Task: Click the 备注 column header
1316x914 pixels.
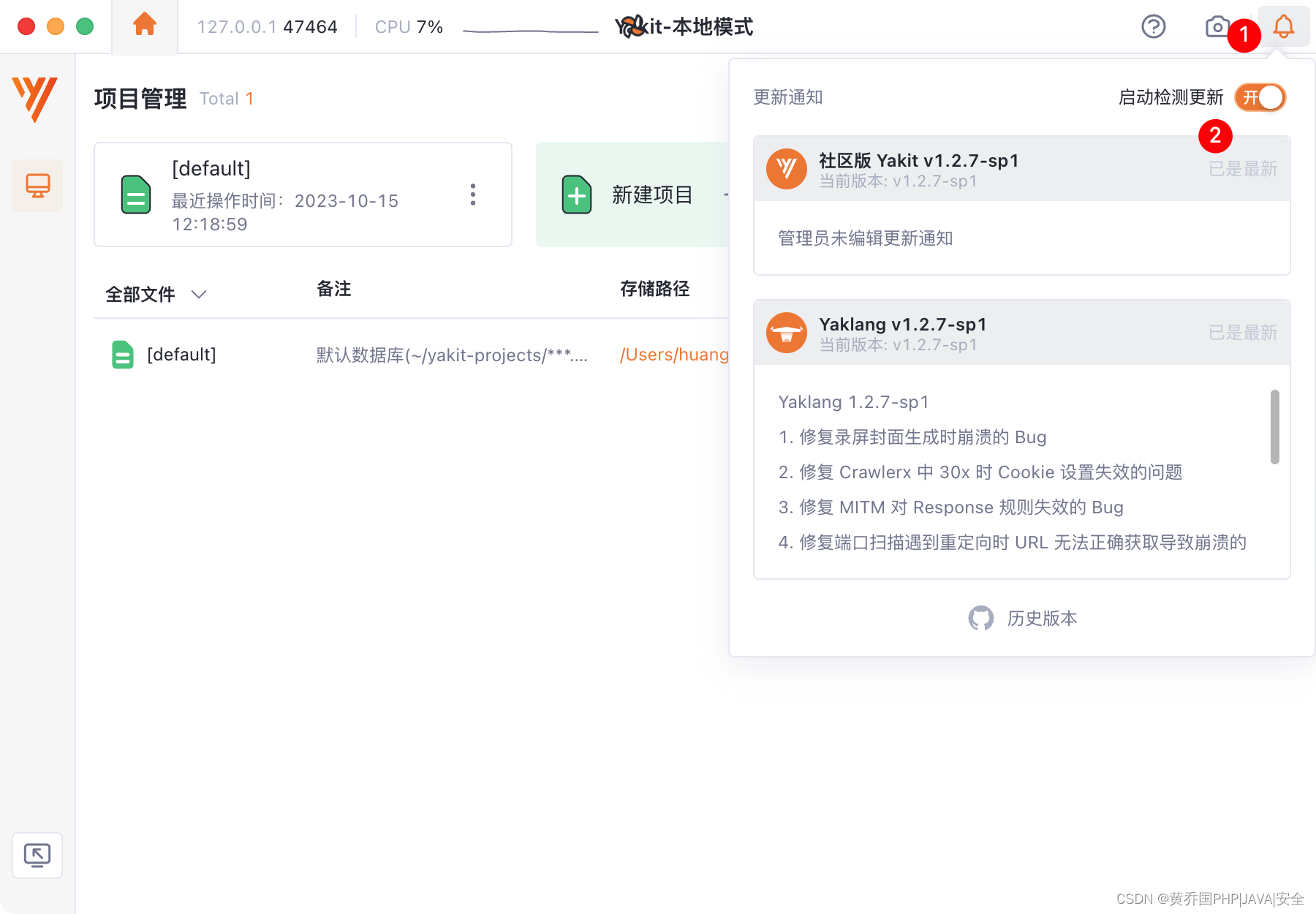Action: pos(333,289)
